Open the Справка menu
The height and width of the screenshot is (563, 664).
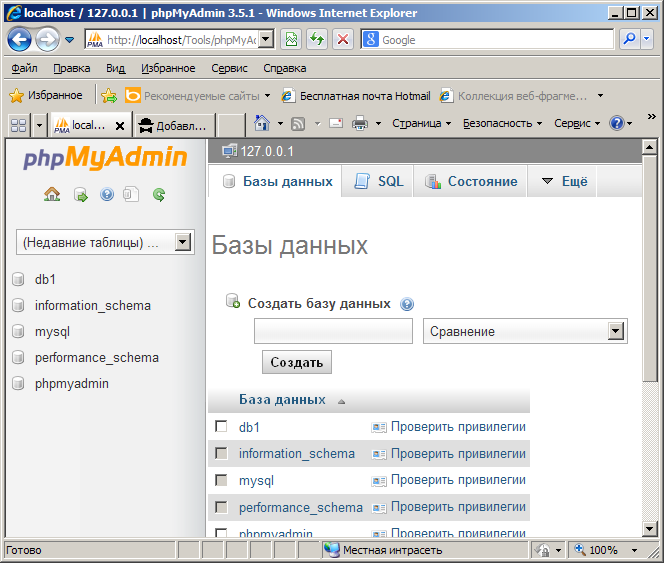coord(285,68)
